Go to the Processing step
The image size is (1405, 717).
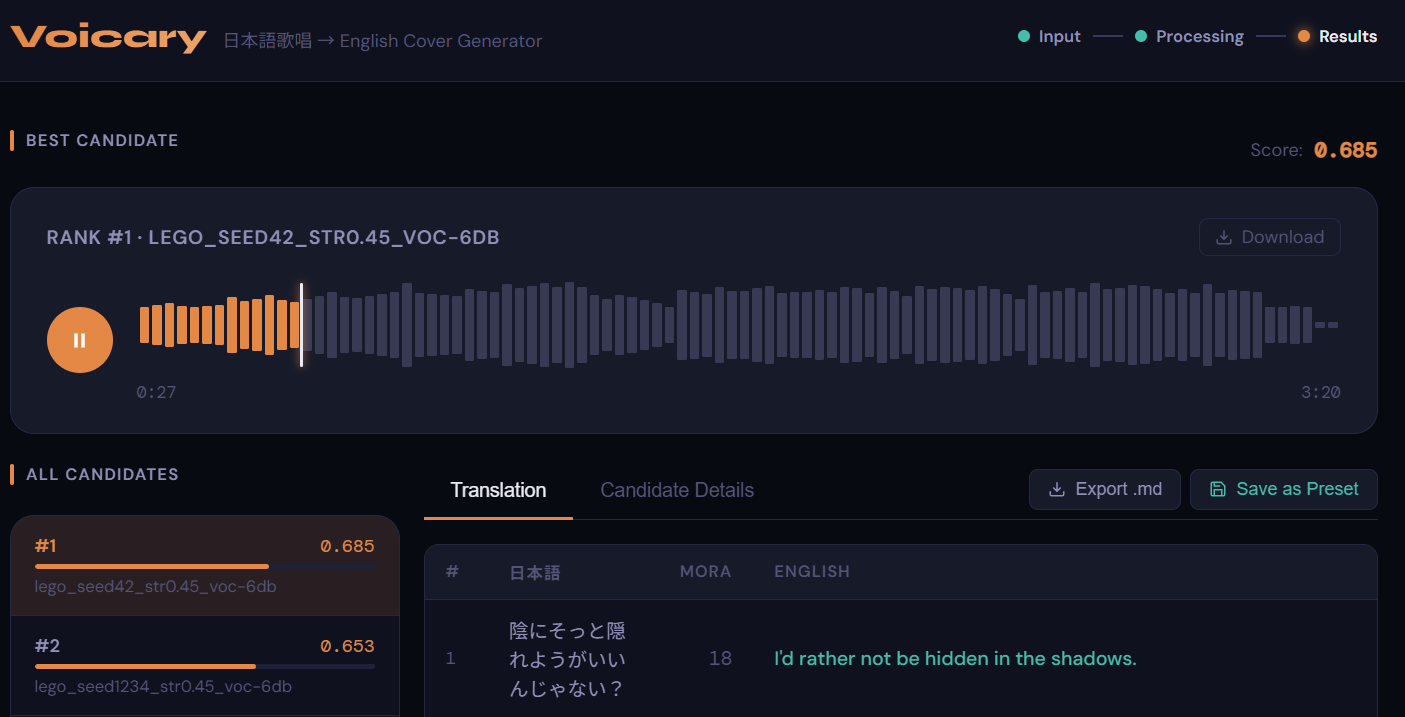point(1189,36)
